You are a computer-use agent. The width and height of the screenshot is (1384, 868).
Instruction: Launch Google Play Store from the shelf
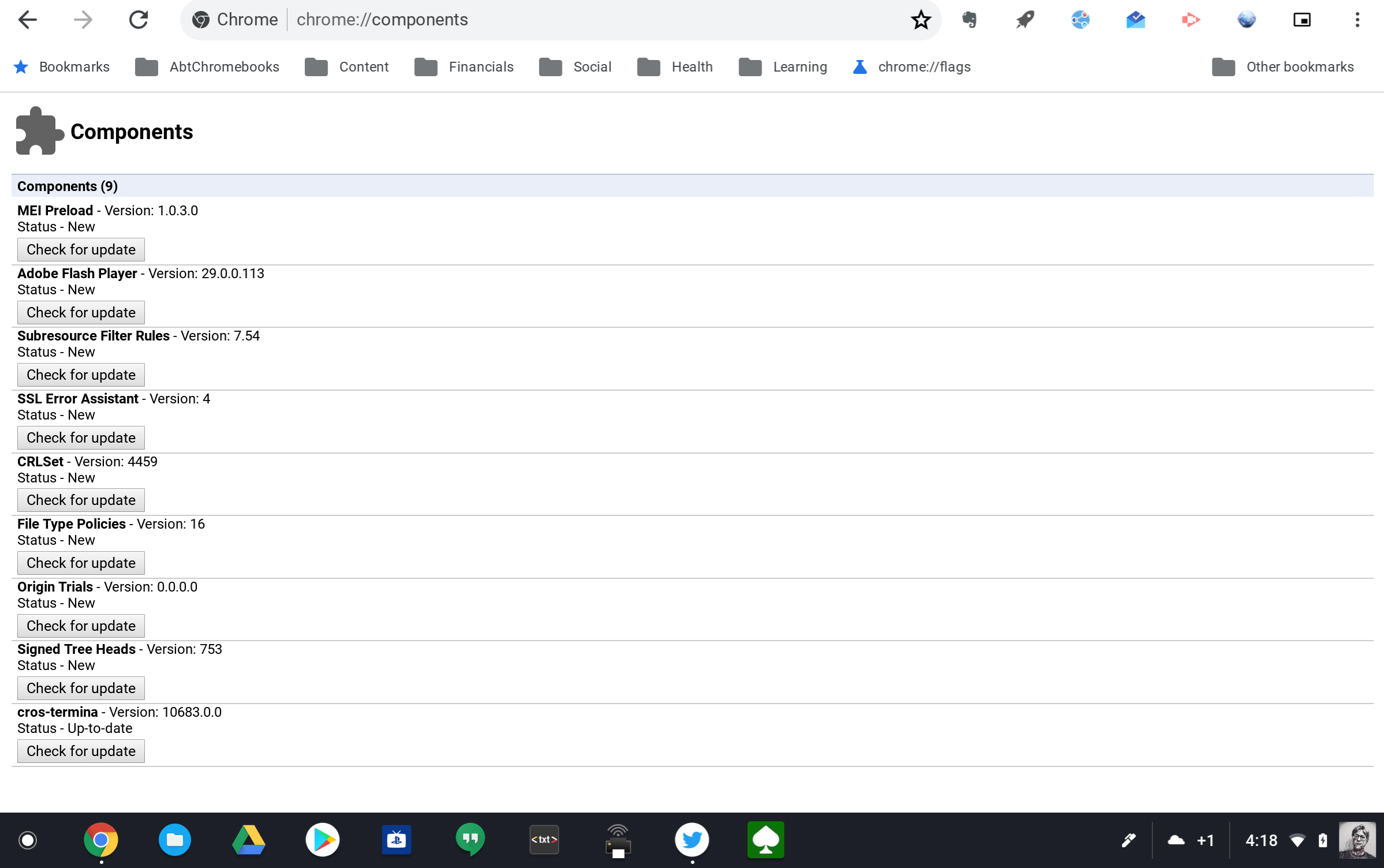[x=323, y=840]
